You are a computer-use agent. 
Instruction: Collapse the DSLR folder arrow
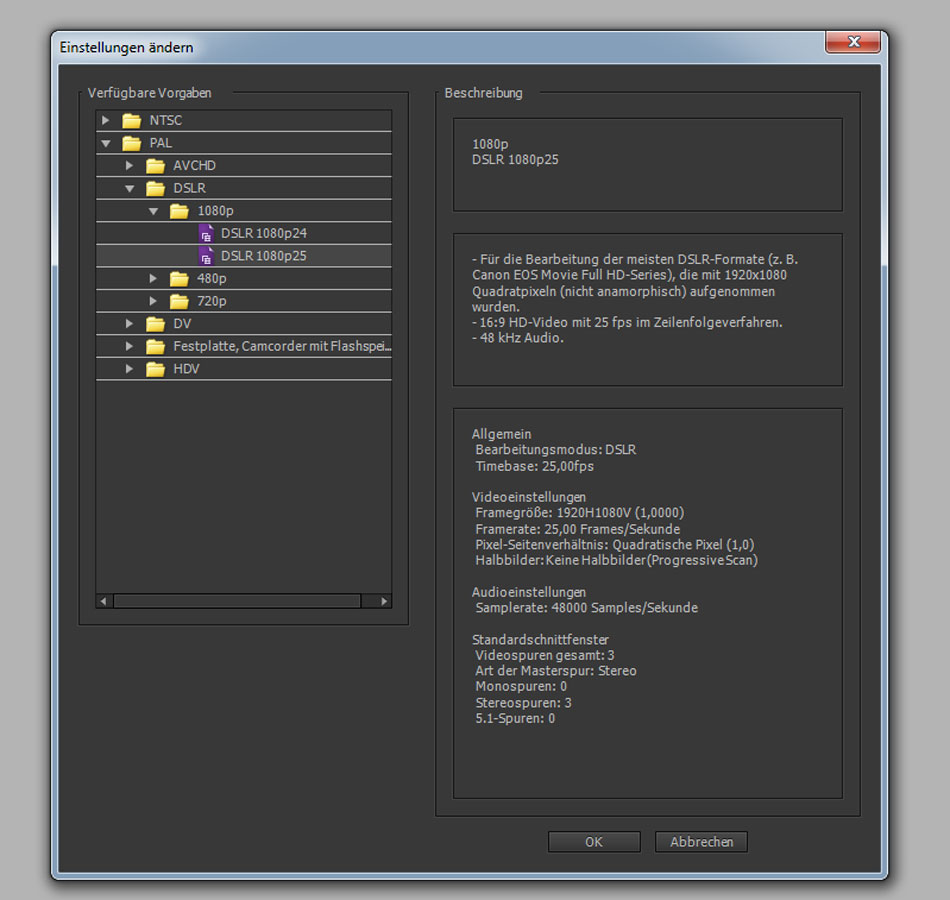pos(129,188)
